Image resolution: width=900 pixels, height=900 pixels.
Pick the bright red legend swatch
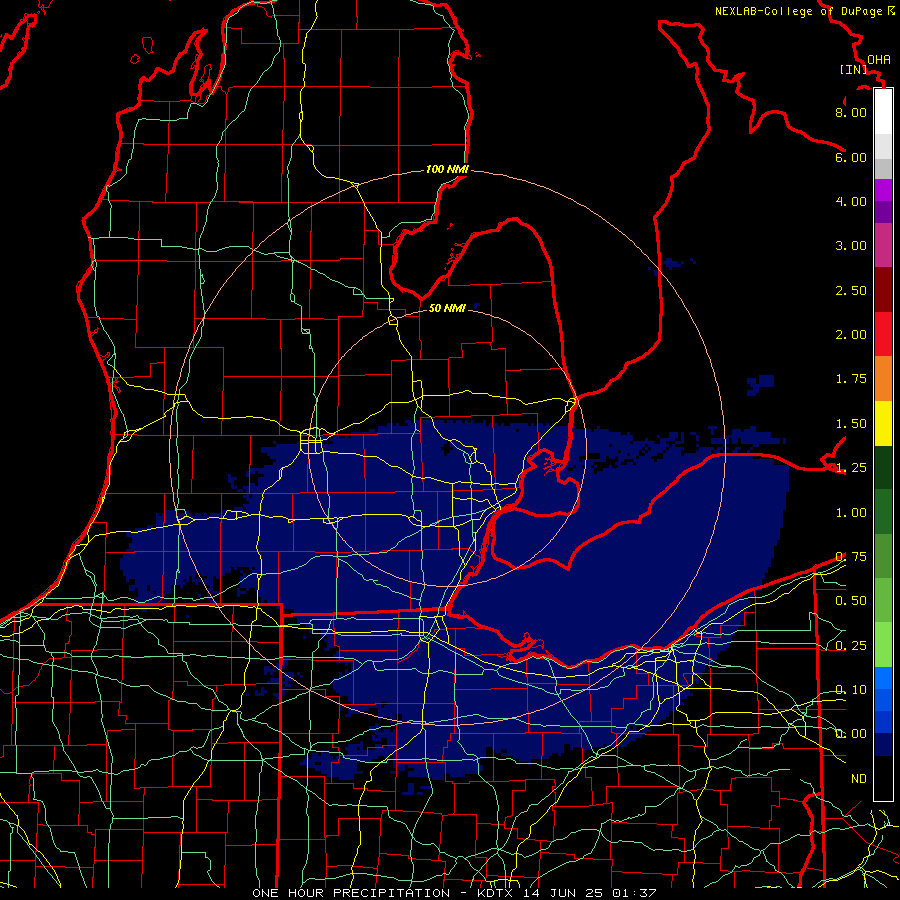coord(883,334)
